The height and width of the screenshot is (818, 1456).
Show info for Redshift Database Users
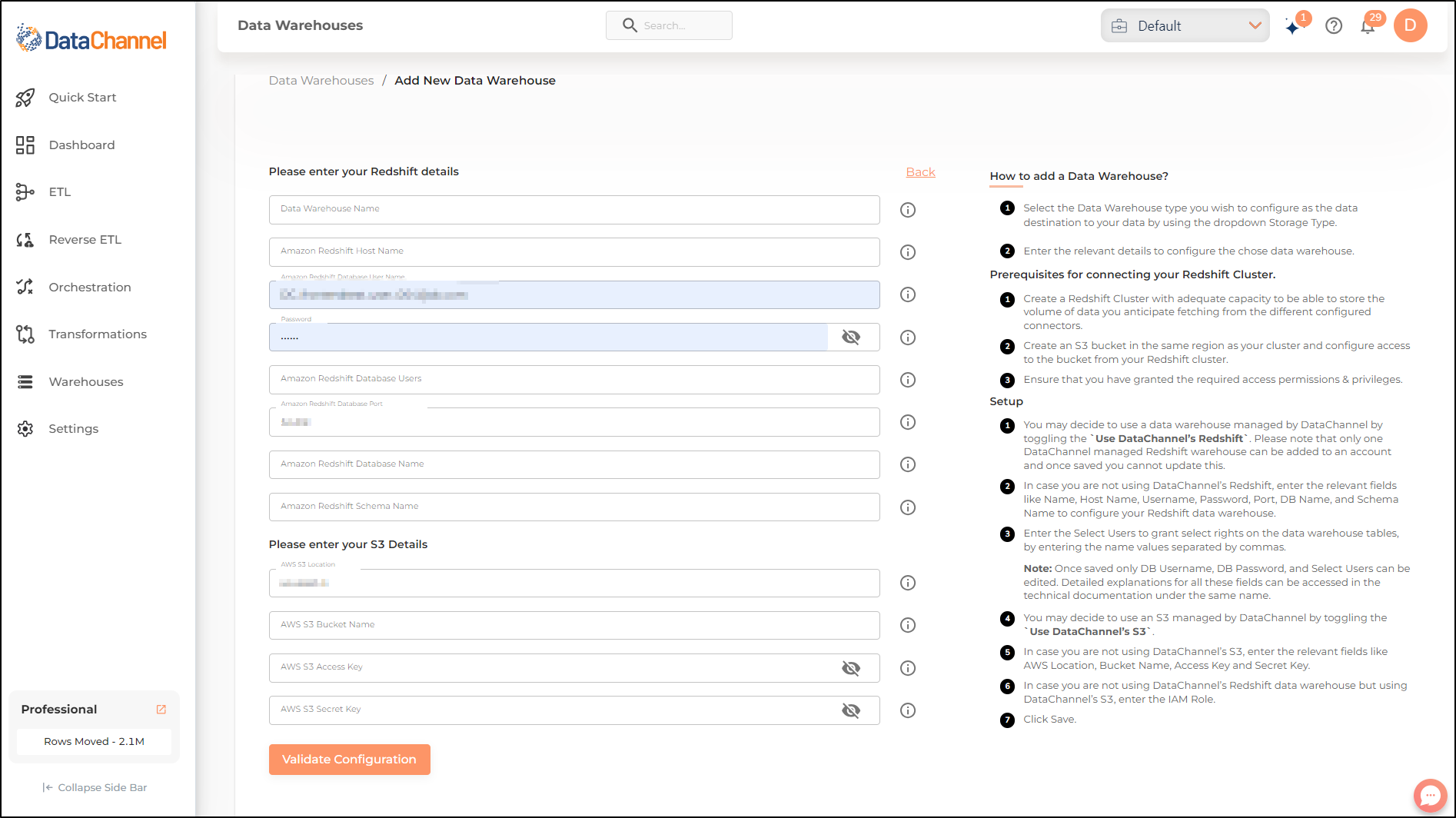coord(908,380)
